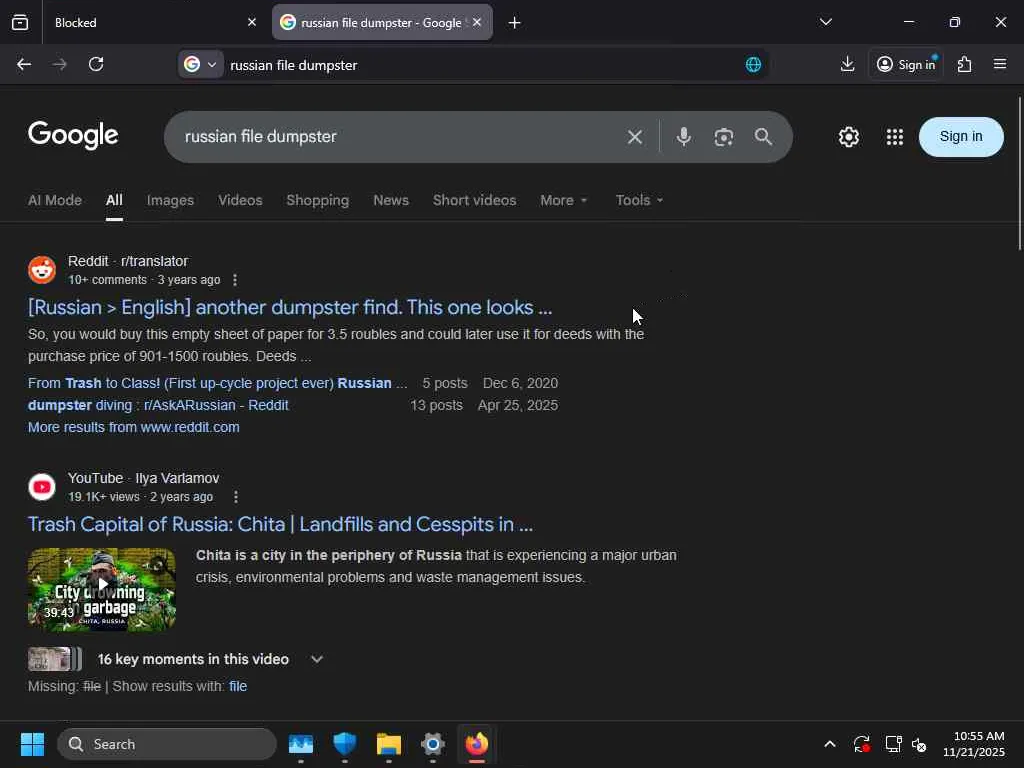1024x768 pixels.
Task: Expand the More search filters
Action: pyautogui.click(x=564, y=200)
